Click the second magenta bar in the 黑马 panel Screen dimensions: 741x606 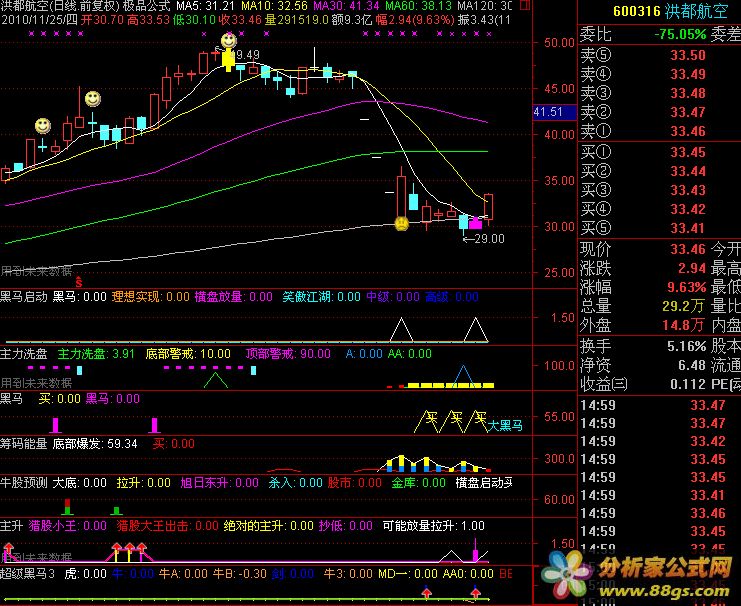(x=154, y=425)
